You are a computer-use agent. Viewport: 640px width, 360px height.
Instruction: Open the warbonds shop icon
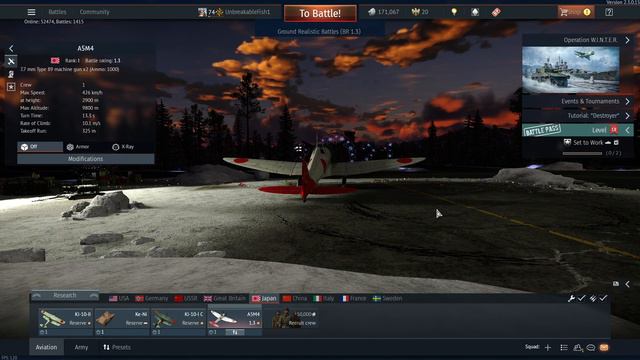(x=475, y=12)
